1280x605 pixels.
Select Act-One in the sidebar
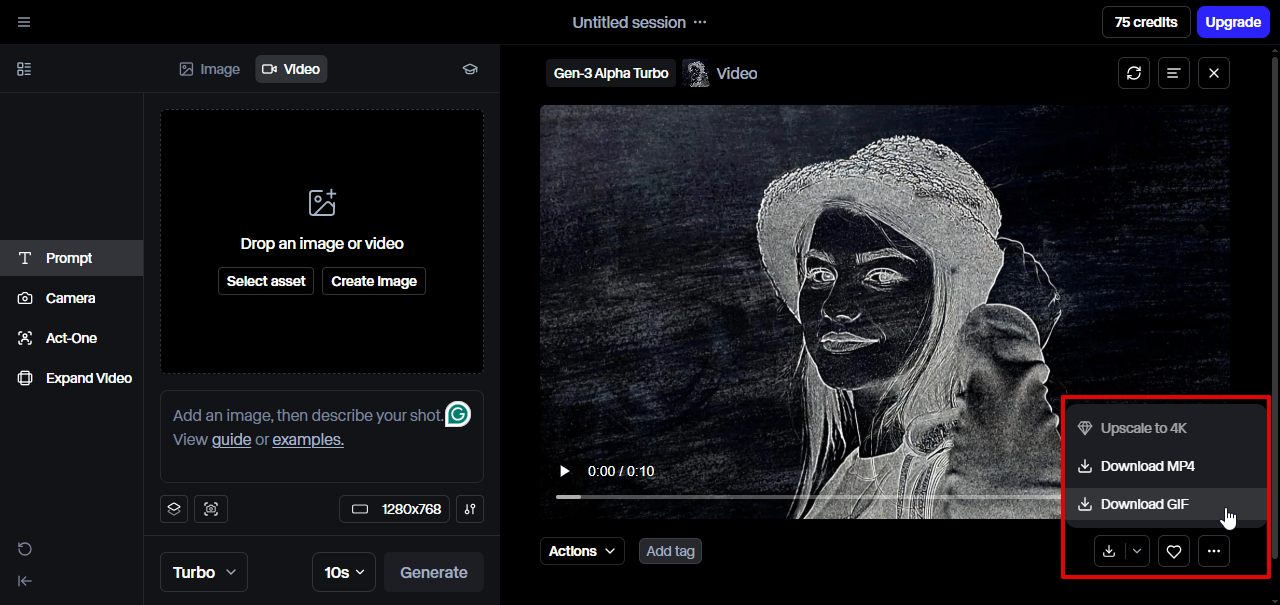[71, 338]
